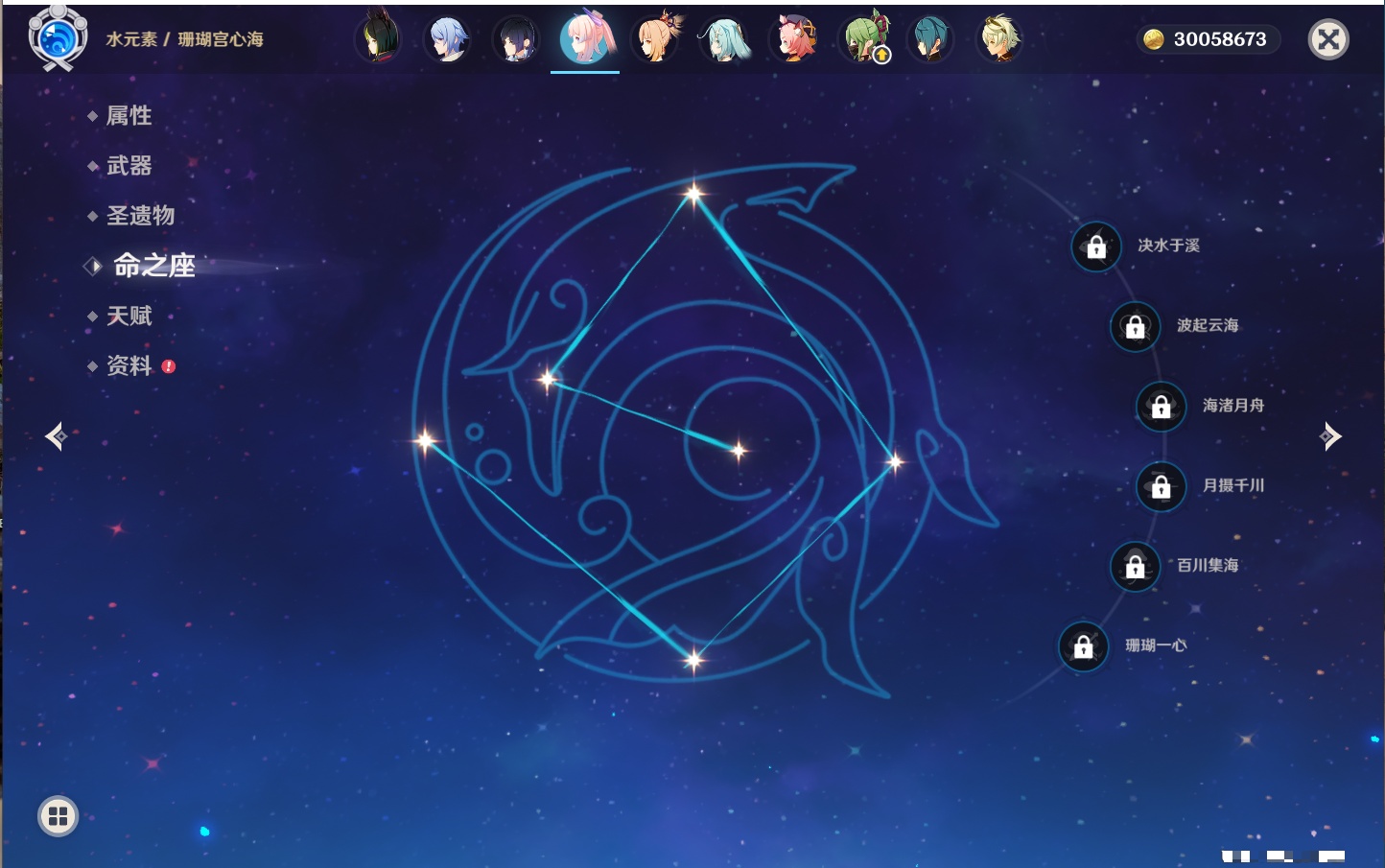The image size is (1385, 868).
Task: Select the upper-left star on the fish
Action: [x=548, y=380]
